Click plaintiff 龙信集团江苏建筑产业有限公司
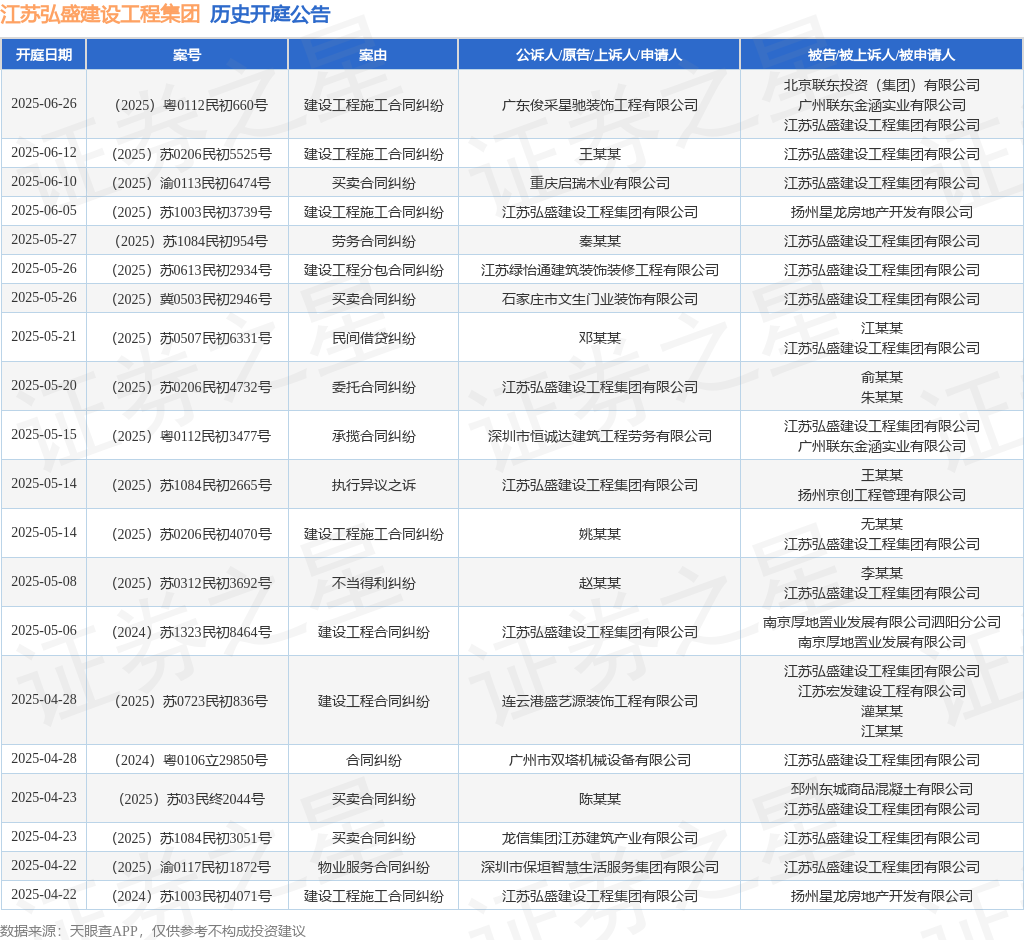This screenshot has height=940, width=1024. [x=600, y=838]
